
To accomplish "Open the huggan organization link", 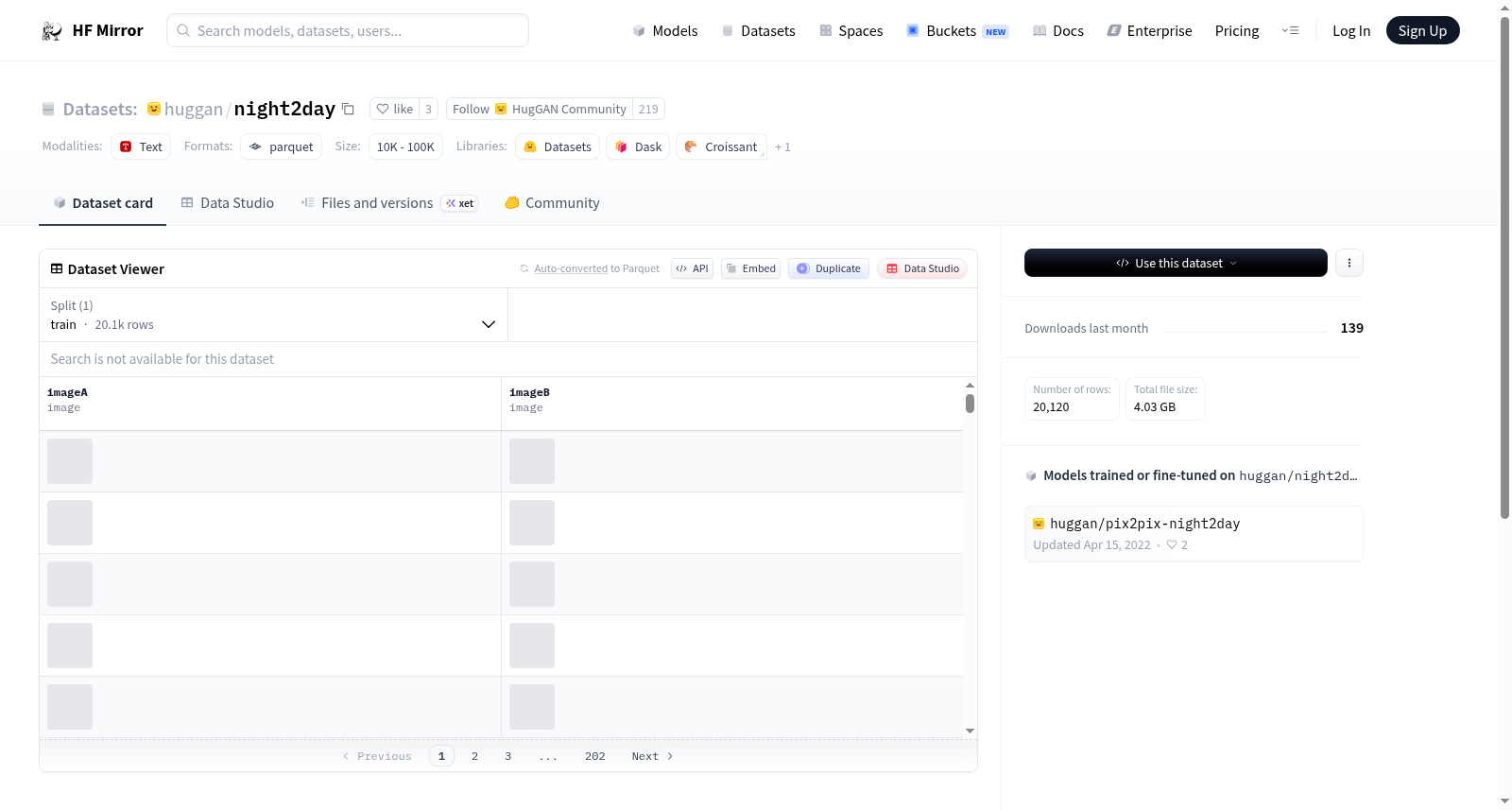I will [194, 109].
